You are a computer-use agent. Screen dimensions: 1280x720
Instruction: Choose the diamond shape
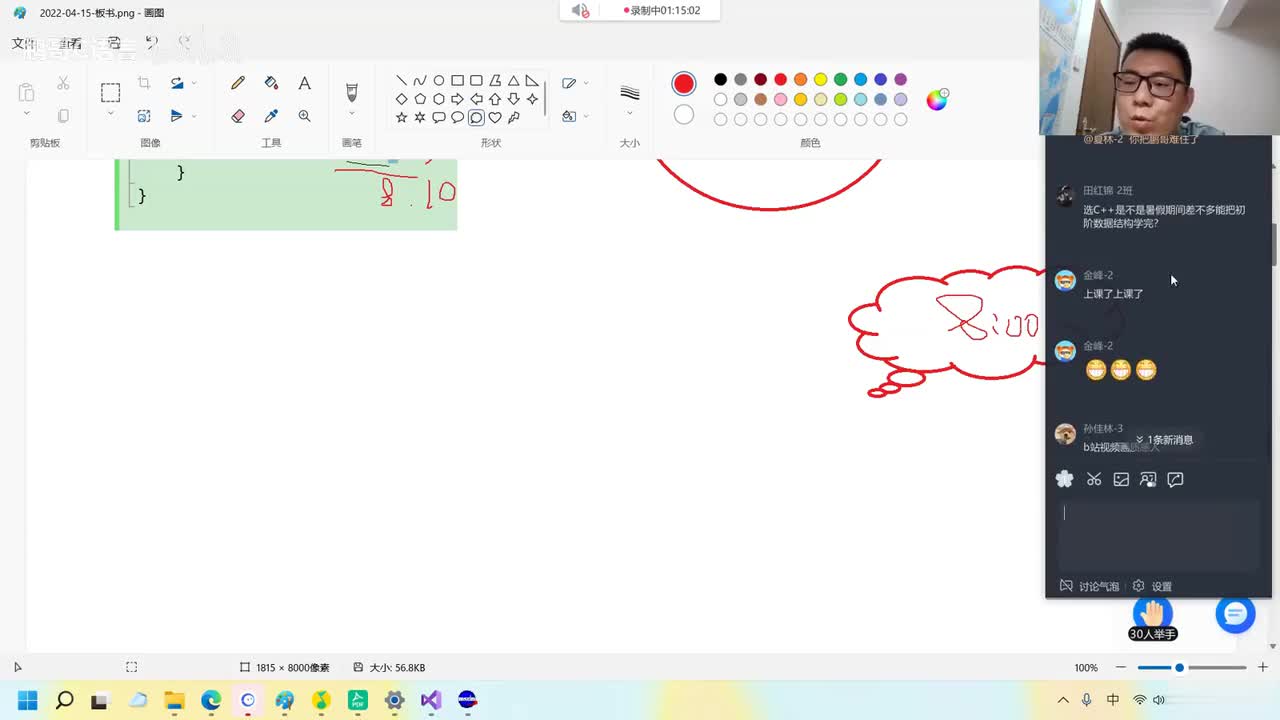tap(401, 99)
